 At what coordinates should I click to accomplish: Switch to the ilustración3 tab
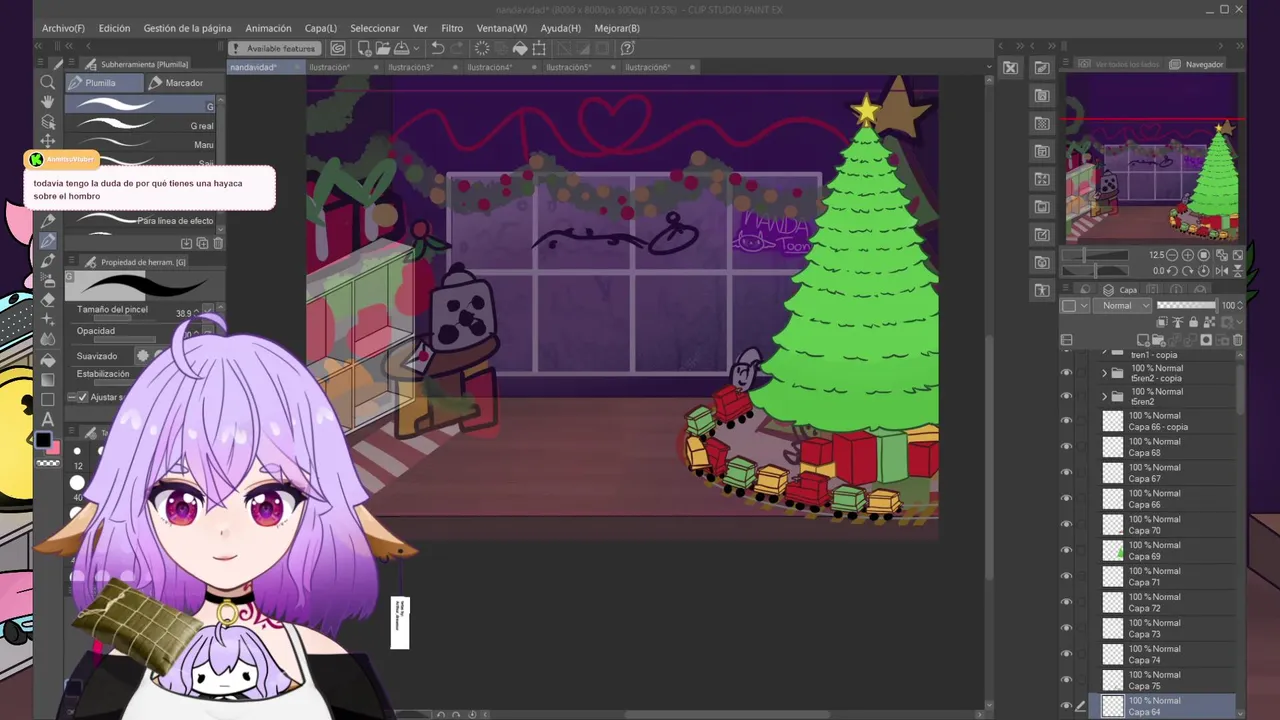[x=410, y=67]
